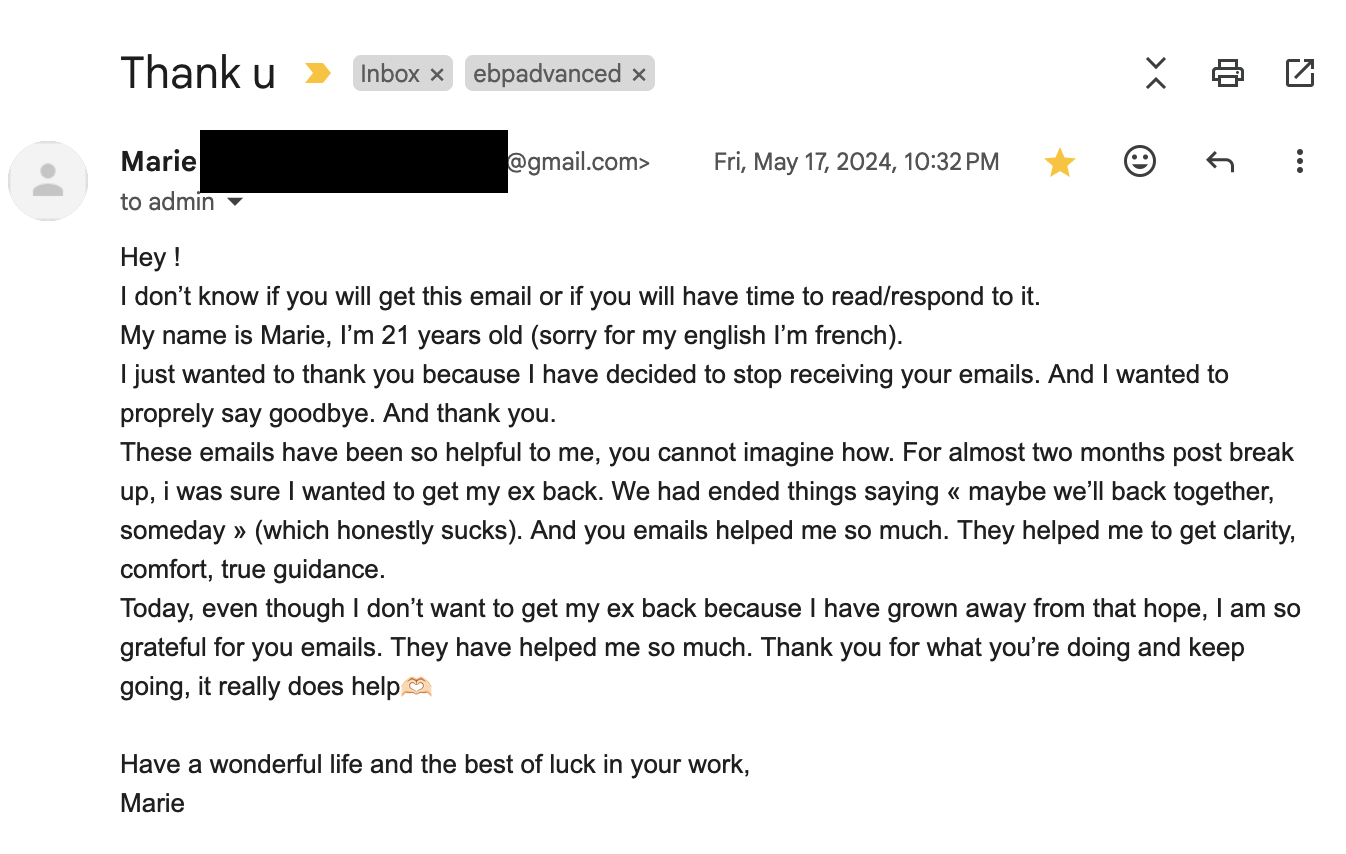Expand recipient details beside 'to admin'
1346x854 pixels.
[235, 202]
